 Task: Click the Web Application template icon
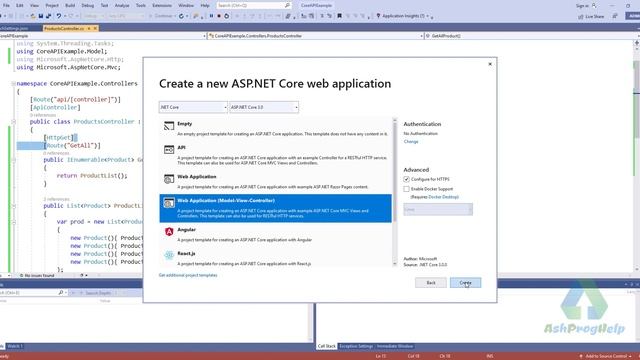[169, 179]
